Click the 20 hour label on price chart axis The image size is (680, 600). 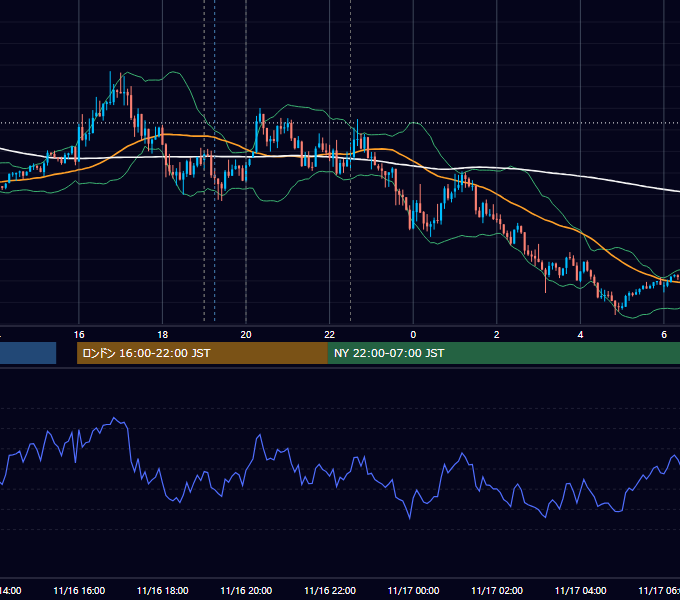[246, 335]
